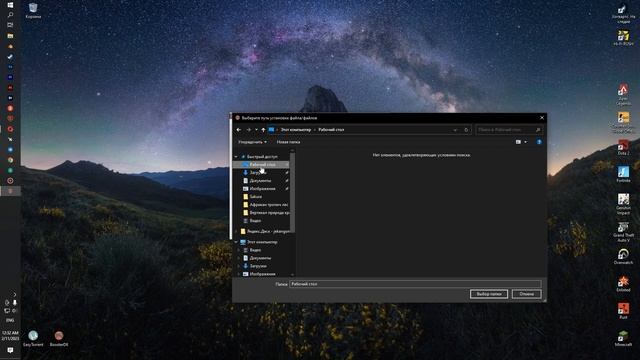Select Загрузки under quick access
This screenshot has width=640, height=360.
pos(258,173)
